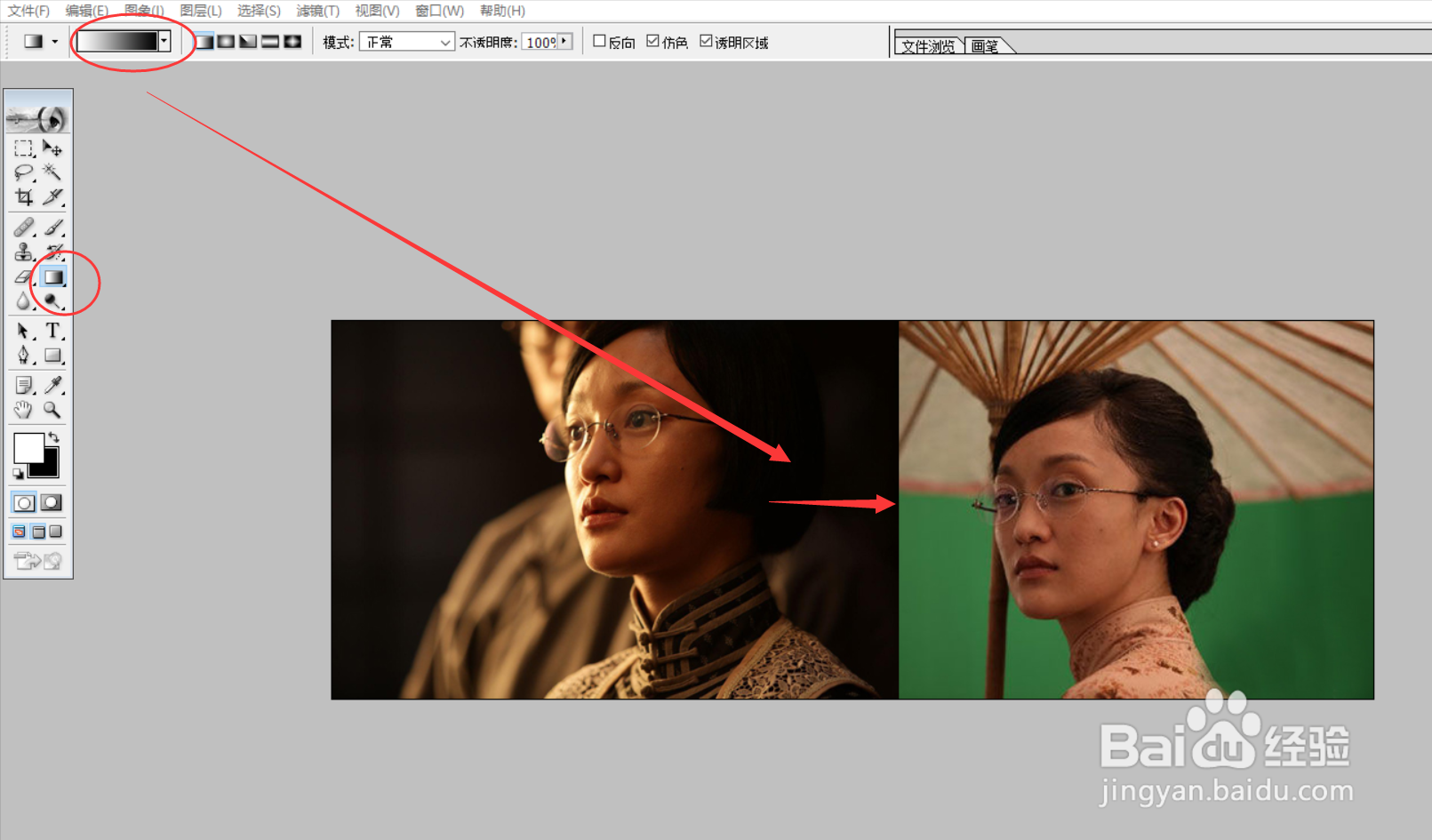Viewport: 1432px width, 840px height.
Task: Choose Reflected Gradient style
Action: pos(270,42)
